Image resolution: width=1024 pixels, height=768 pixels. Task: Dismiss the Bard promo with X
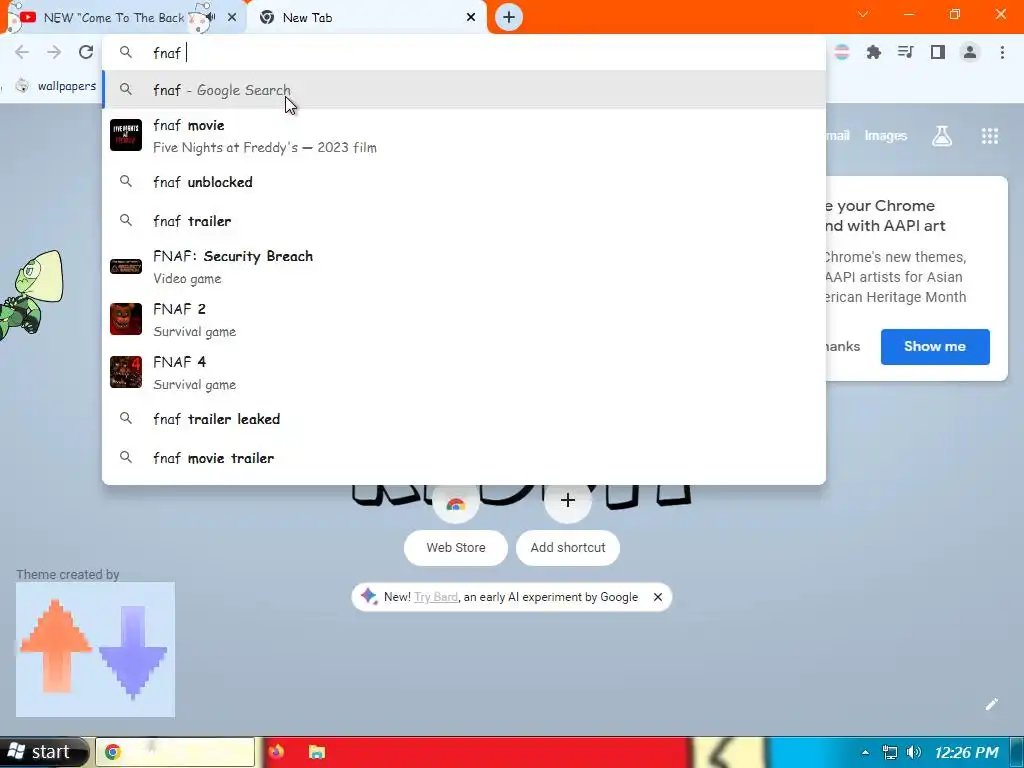pos(658,597)
